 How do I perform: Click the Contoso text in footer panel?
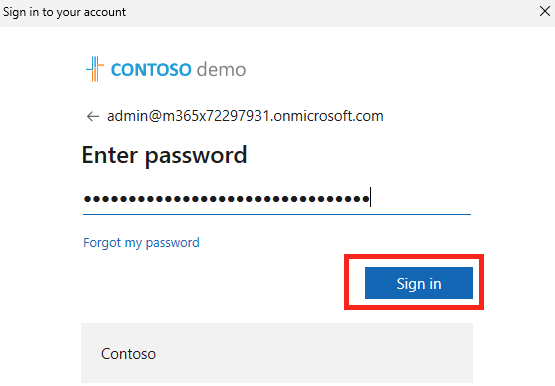(x=128, y=354)
